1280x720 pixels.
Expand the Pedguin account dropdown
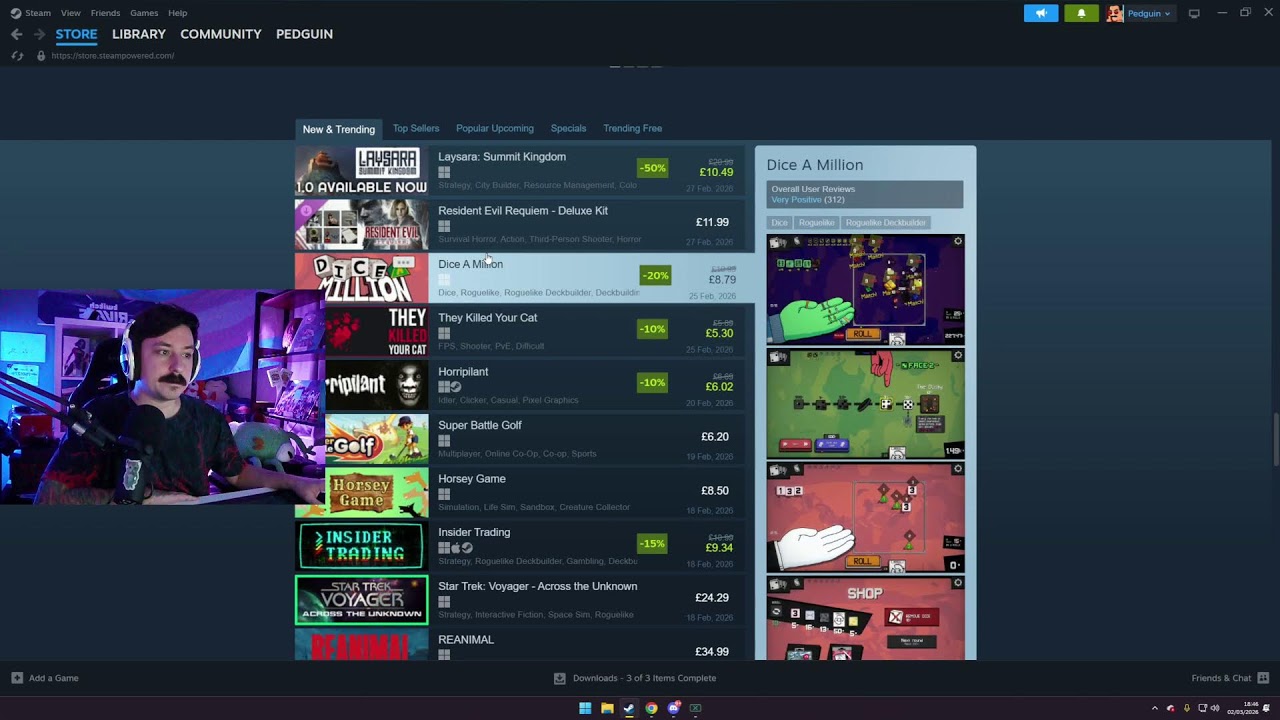pos(1167,14)
